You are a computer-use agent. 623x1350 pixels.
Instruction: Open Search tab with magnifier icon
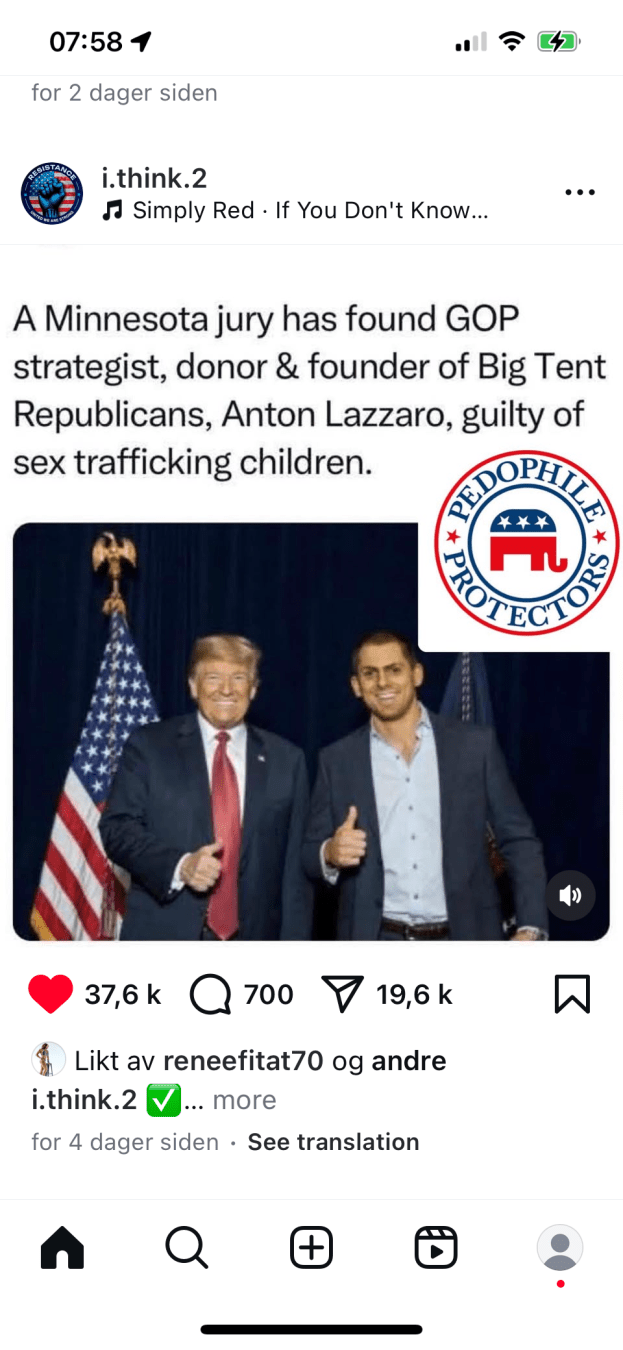(186, 1247)
